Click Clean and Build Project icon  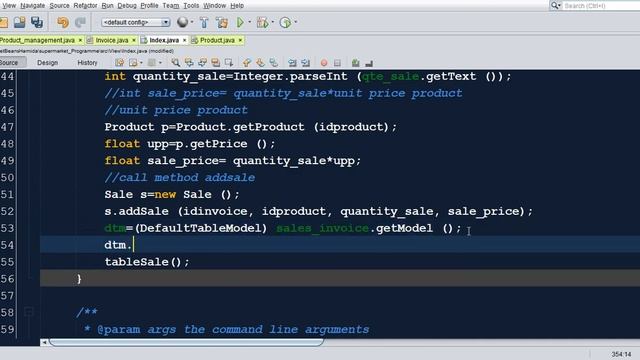[222, 22]
